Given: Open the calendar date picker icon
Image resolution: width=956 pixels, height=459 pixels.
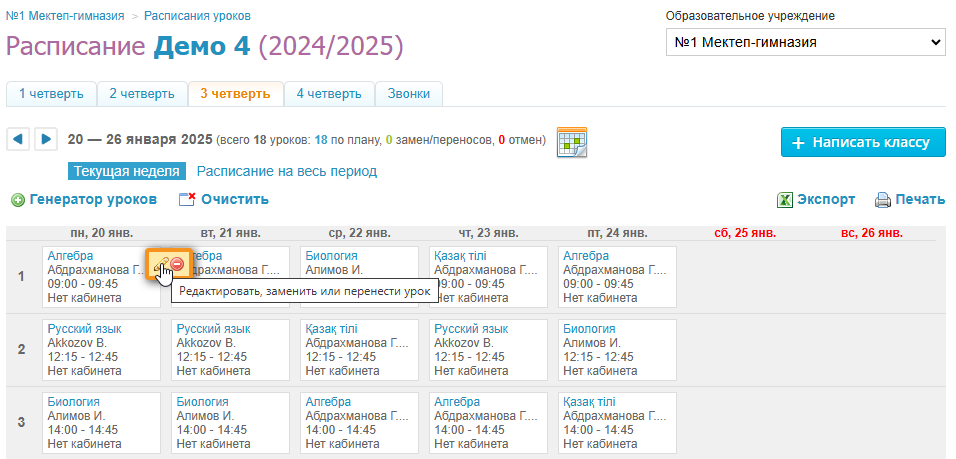Looking at the screenshot, I should [x=571, y=142].
